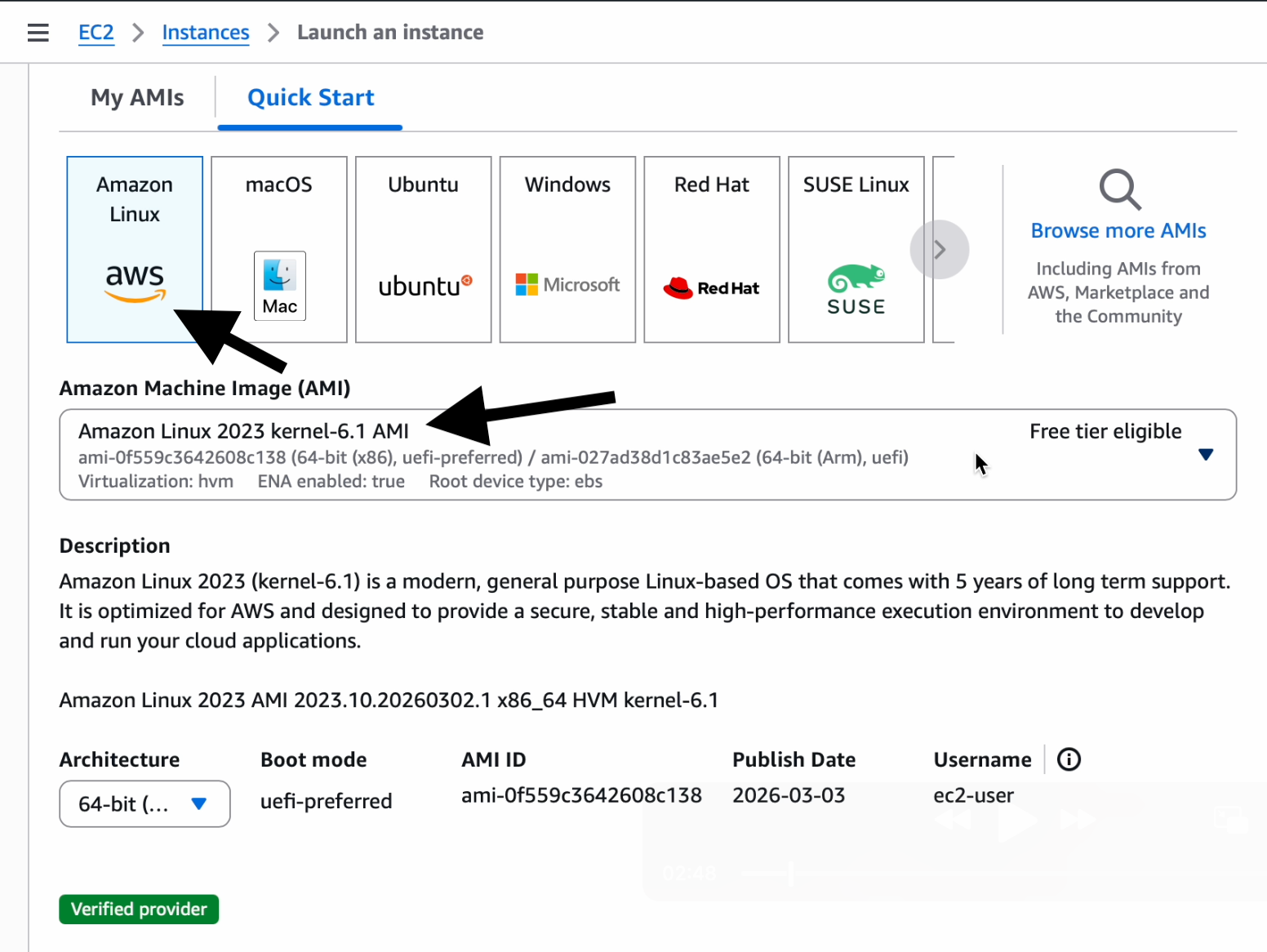The width and height of the screenshot is (1267, 952).
Task: Click the AMI version line 2023.10.20260302.1
Action: [x=389, y=701]
